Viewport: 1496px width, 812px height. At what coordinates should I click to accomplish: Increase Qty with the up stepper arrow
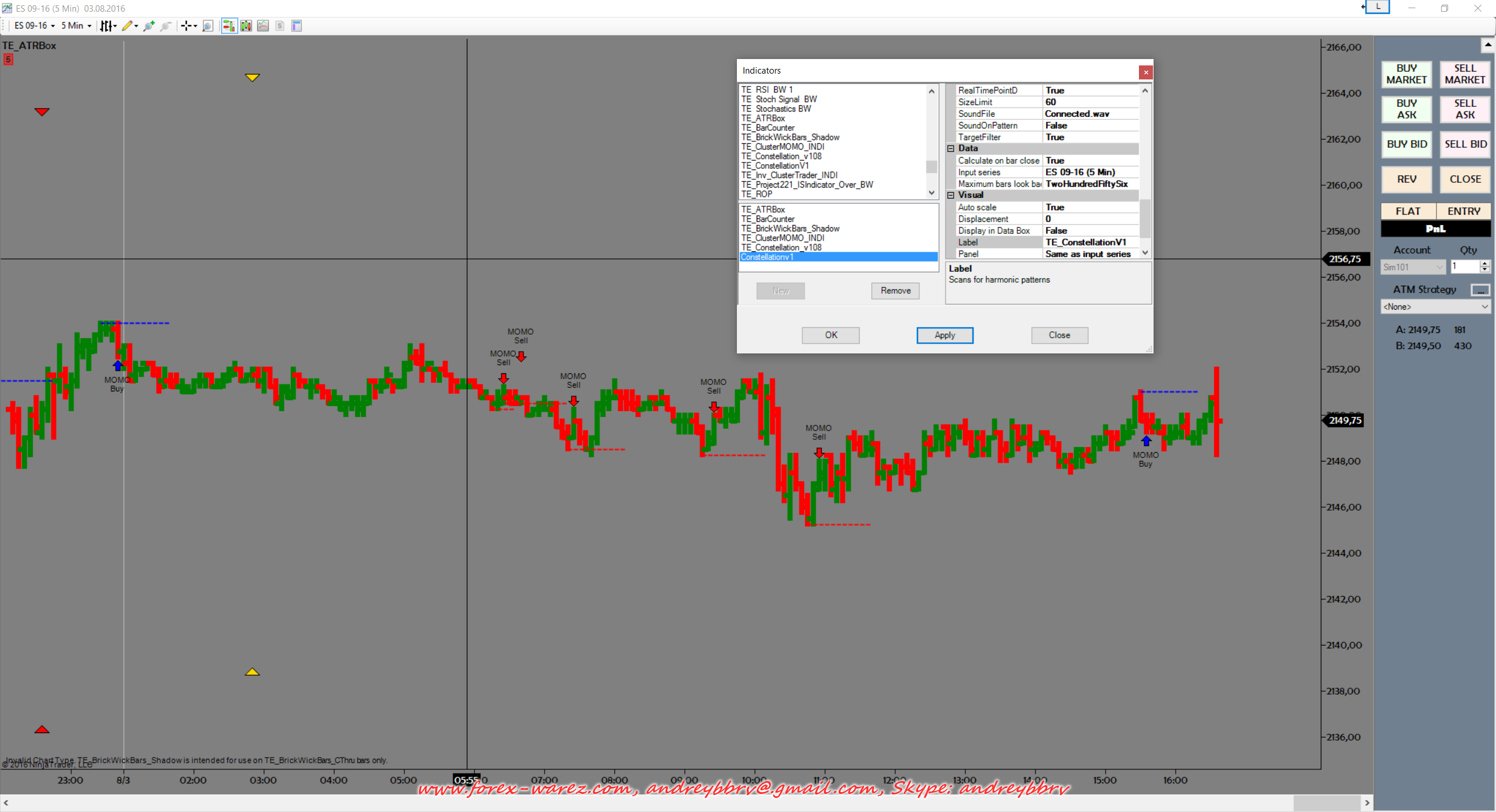point(1484,263)
